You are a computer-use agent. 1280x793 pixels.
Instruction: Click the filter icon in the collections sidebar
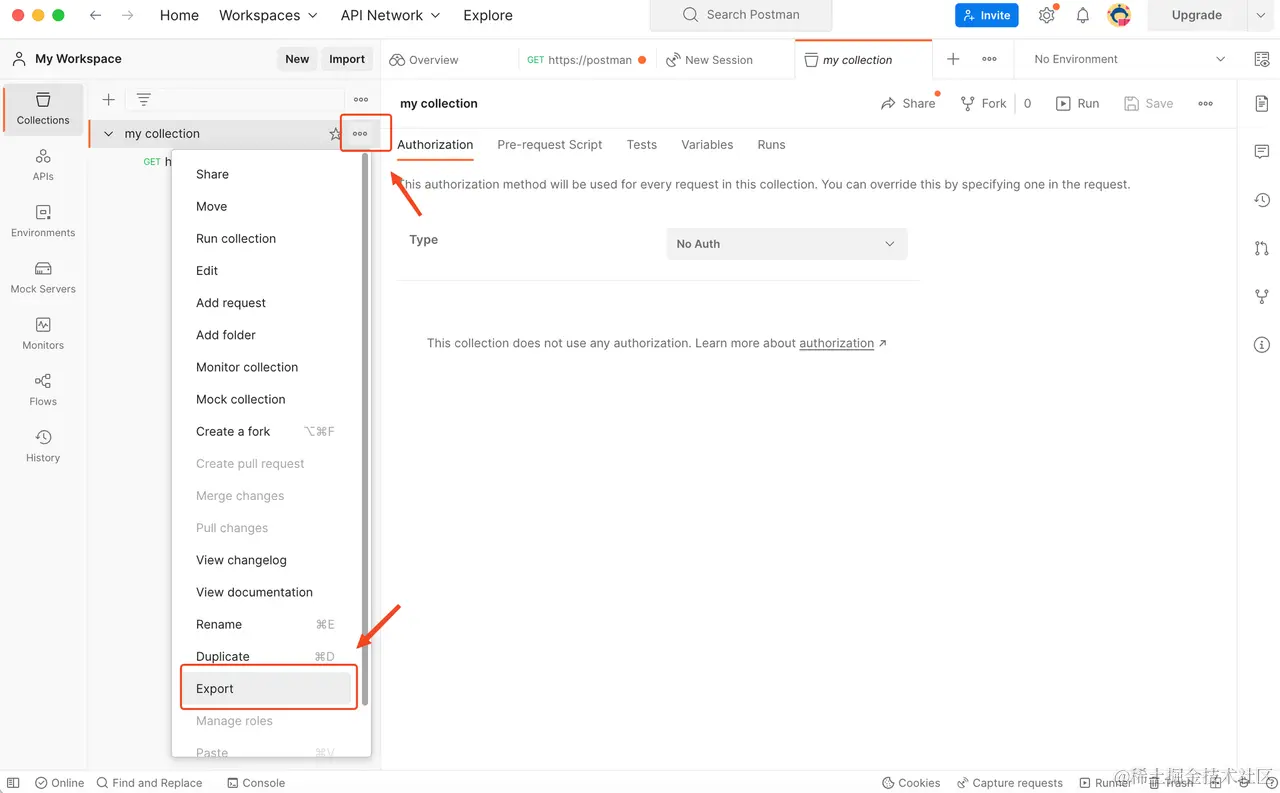(144, 99)
